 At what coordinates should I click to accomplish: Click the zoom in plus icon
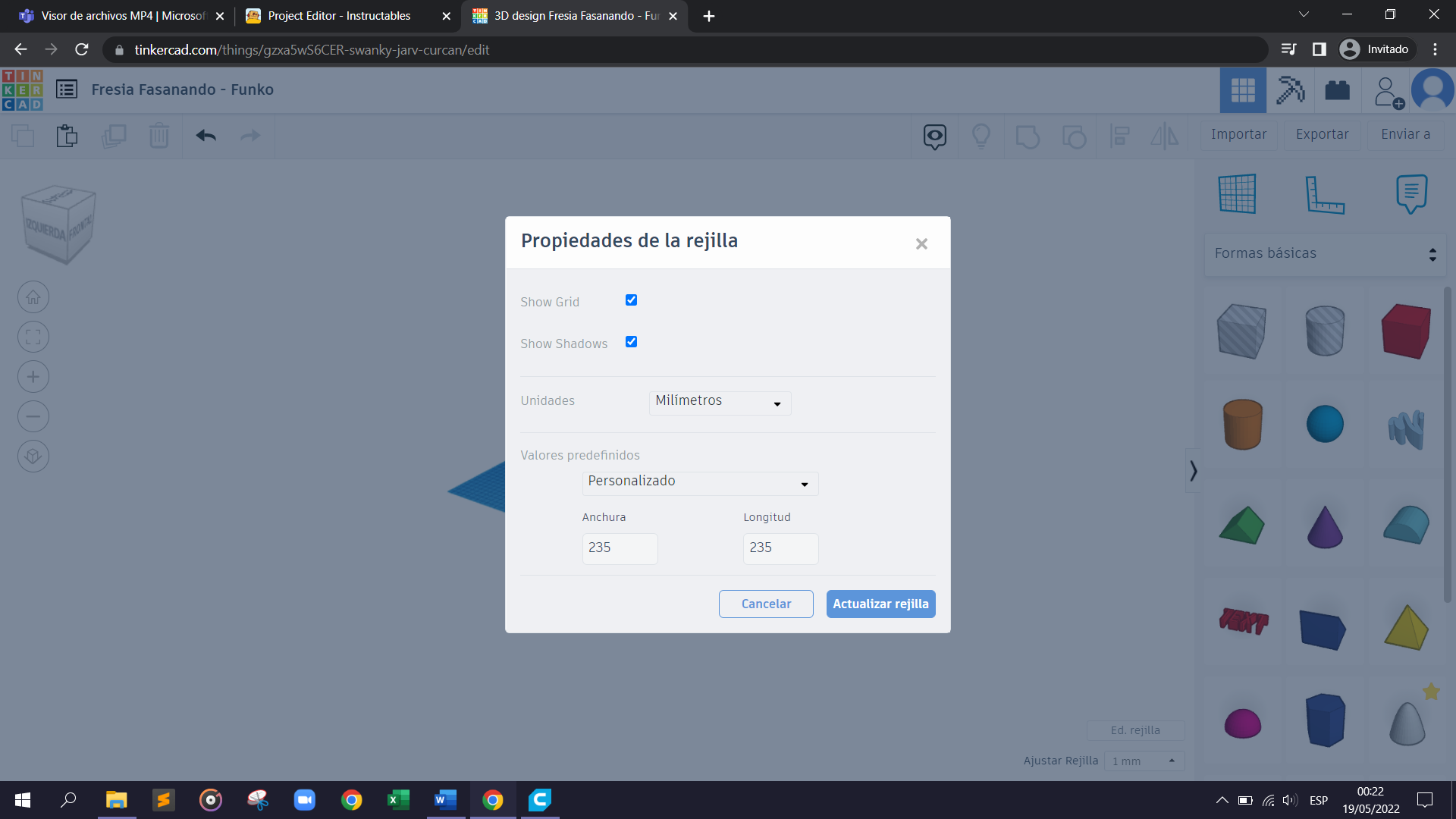[33, 377]
